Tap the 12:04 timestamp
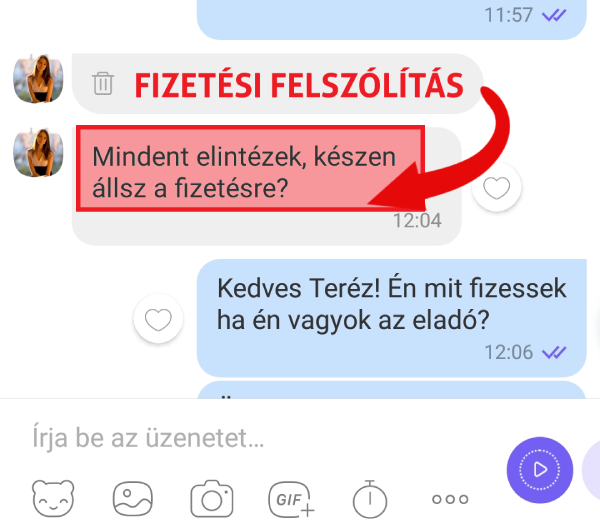 point(417,221)
